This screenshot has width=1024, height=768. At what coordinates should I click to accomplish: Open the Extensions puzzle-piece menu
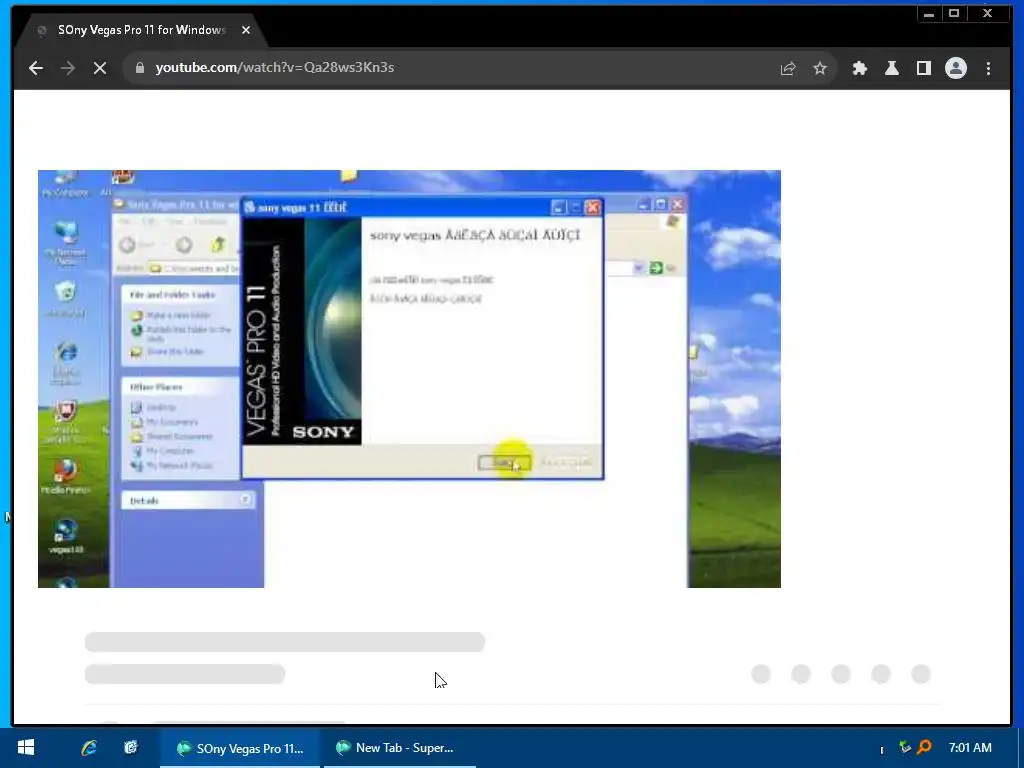pyautogui.click(x=859, y=68)
